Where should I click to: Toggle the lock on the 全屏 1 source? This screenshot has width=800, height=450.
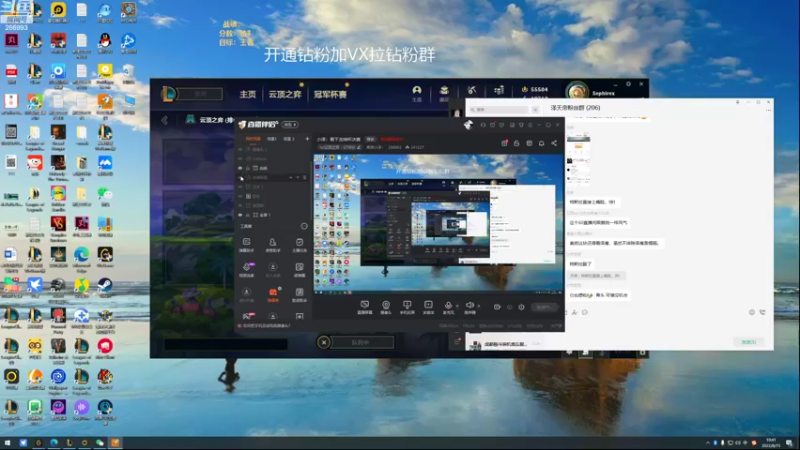(248, 215)
